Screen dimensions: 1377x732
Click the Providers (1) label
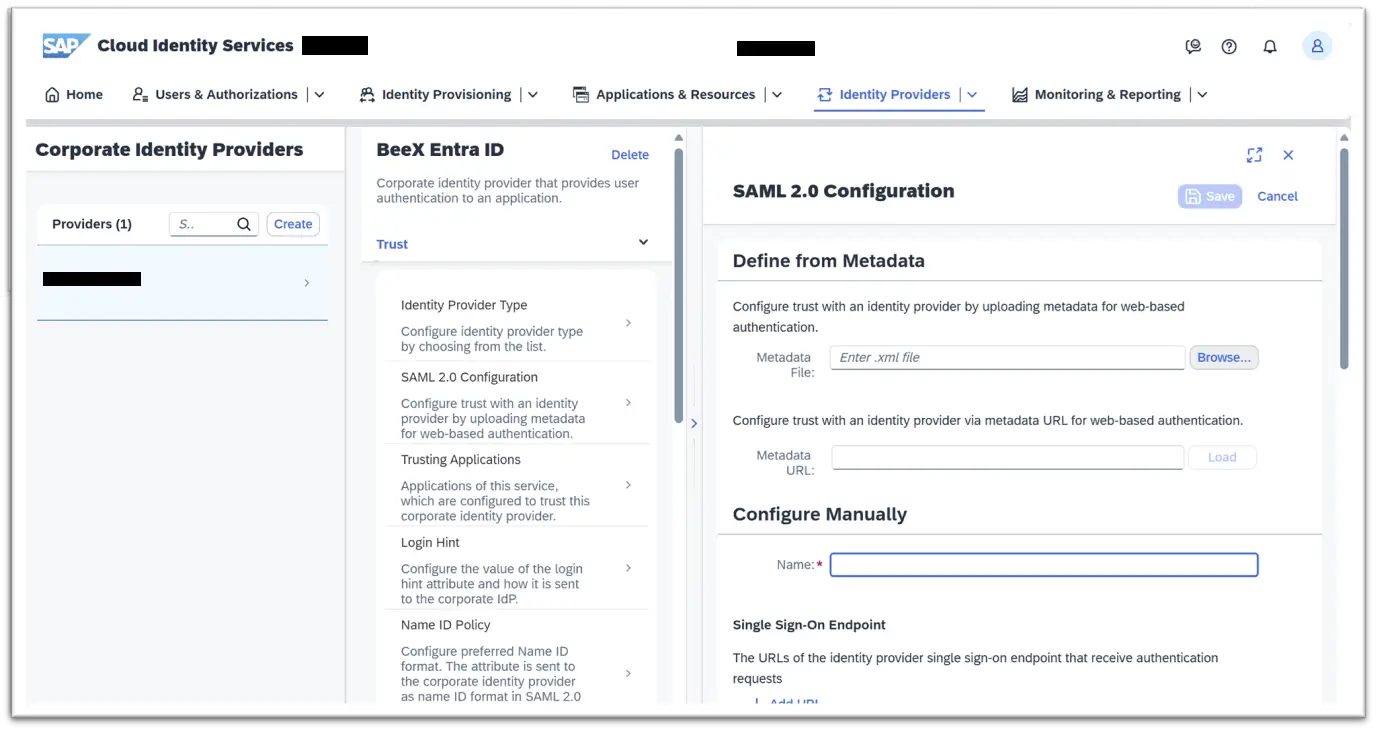click(92, 224)
